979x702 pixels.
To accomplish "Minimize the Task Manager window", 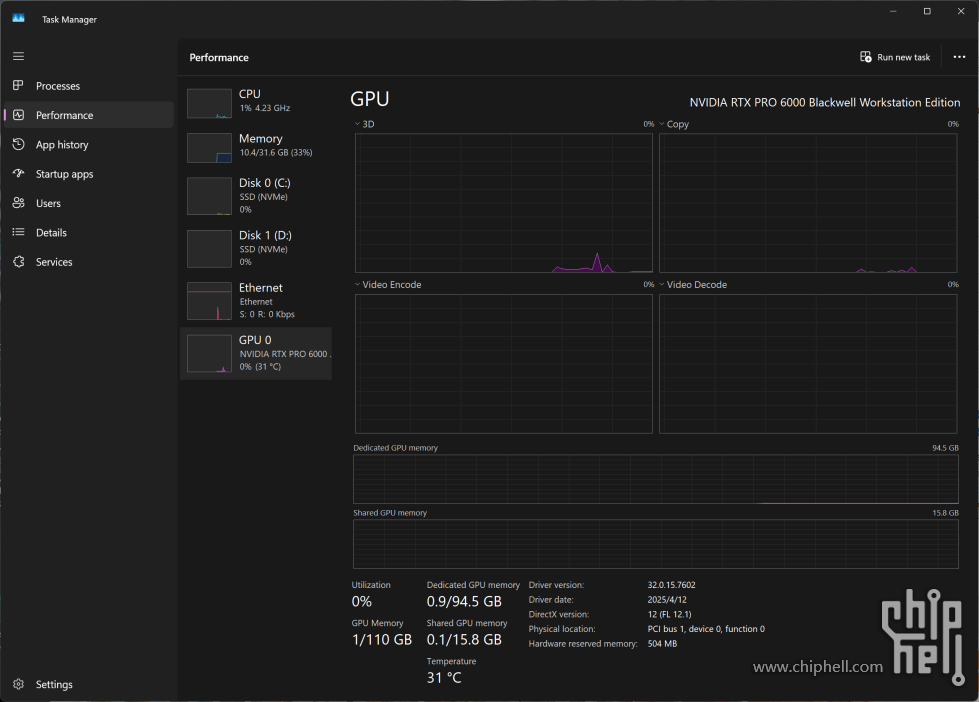I will click(893, 11).
